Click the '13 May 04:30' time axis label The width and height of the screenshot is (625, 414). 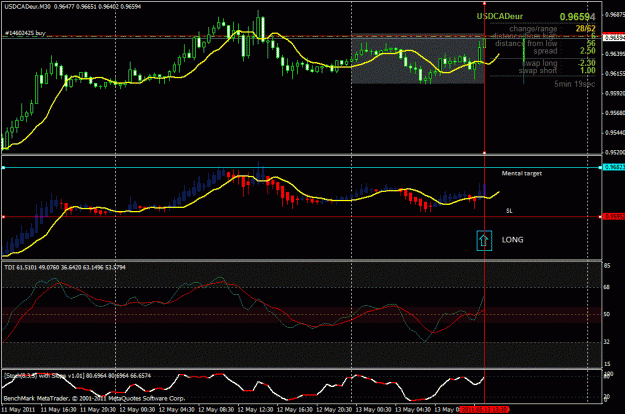413,410
